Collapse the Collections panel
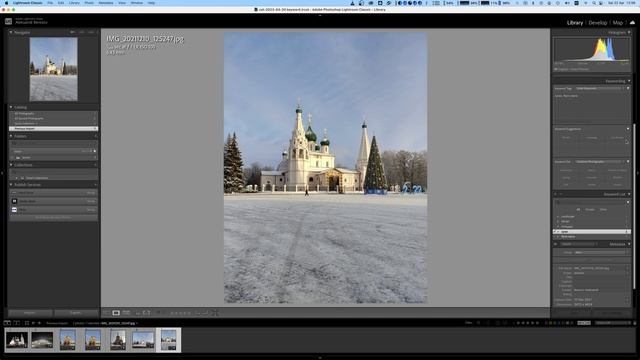The image size is (640, 360). (x=11, y=165)
